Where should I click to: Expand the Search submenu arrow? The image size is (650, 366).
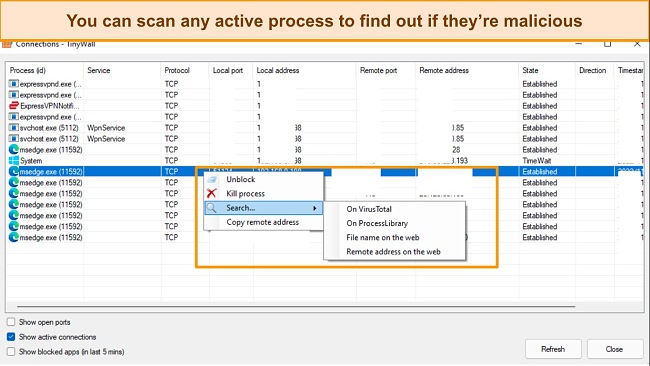click(315, 208)
